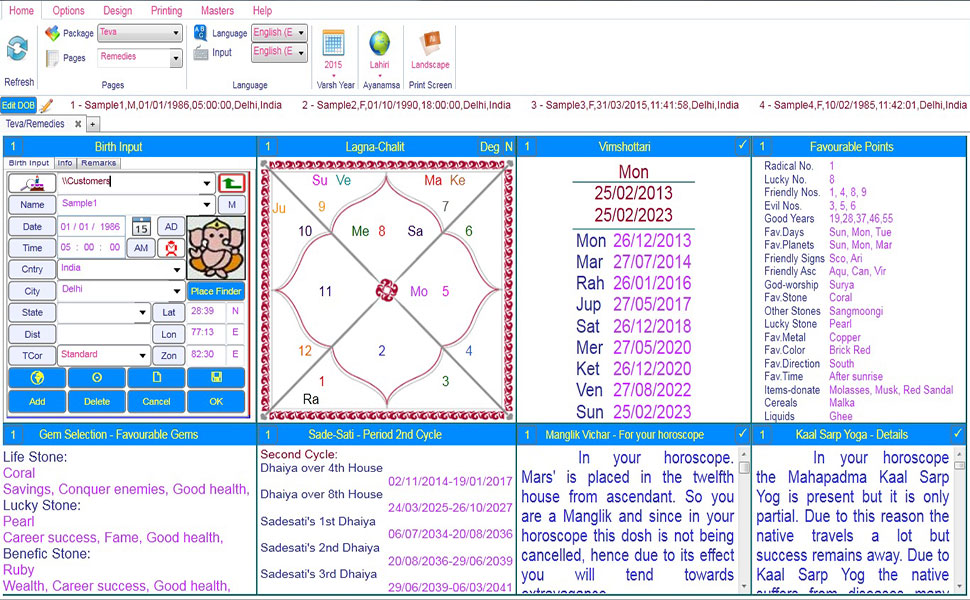Select Sample3 record in the list bar
Viewport: 970px width, 600px height.
pyautogui.click(x=635, y=105)
